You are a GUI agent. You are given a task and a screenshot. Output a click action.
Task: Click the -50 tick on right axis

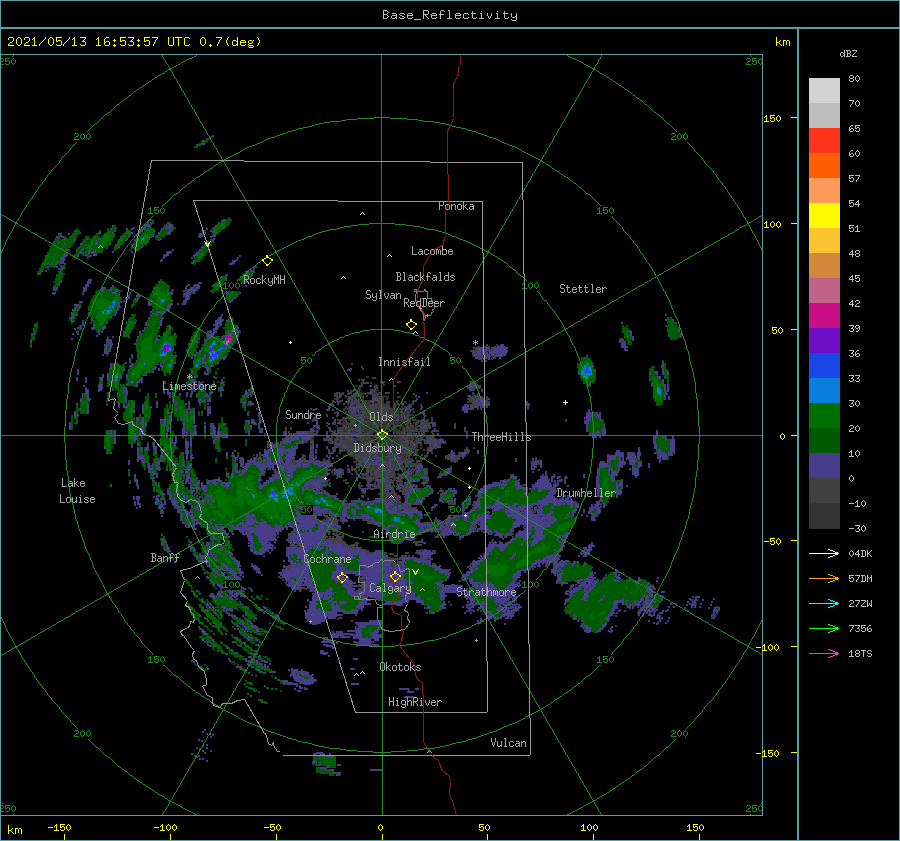coord(772,541)
